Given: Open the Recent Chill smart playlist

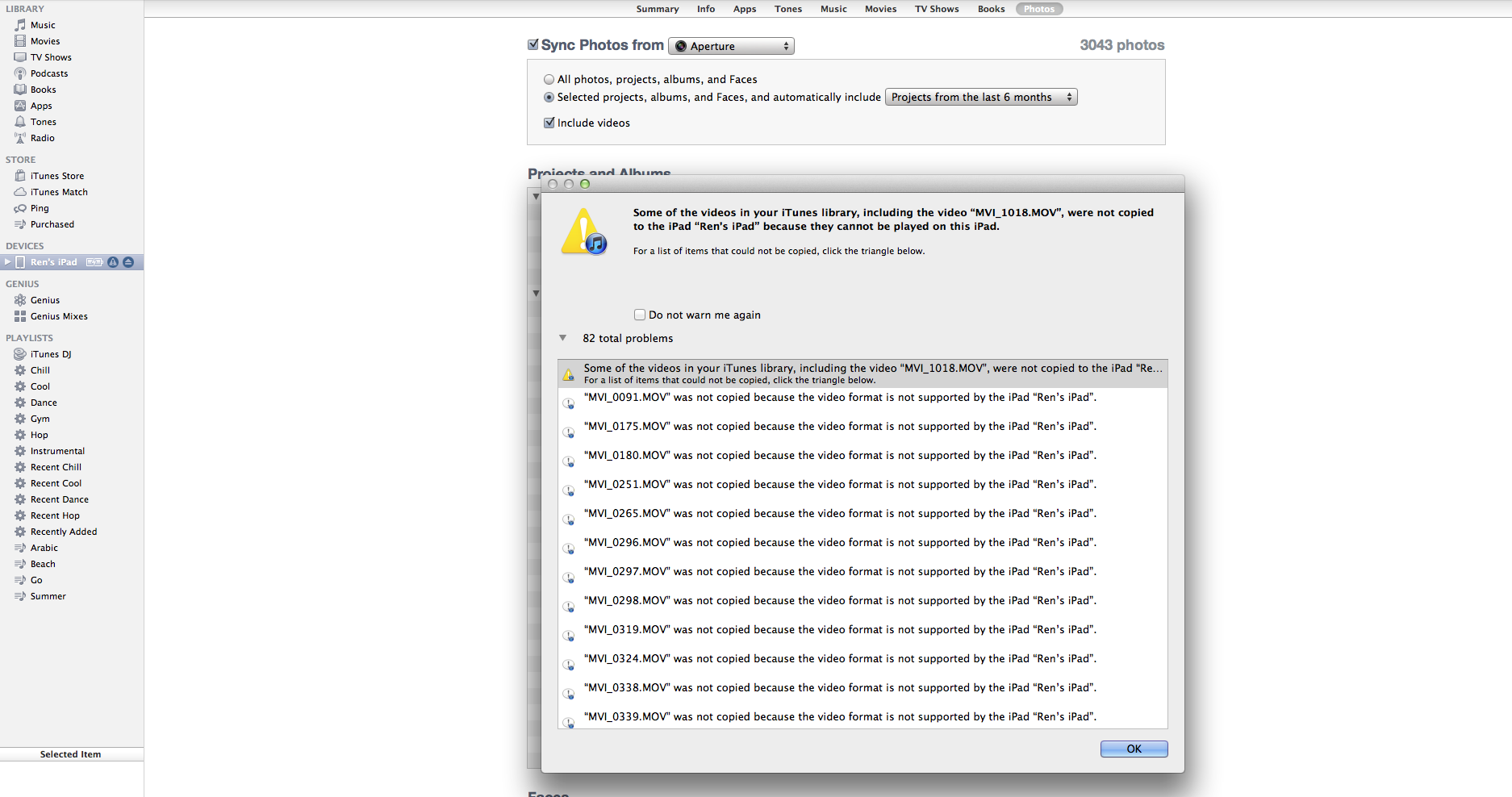Looking at the screenshot, I should 56,467.
